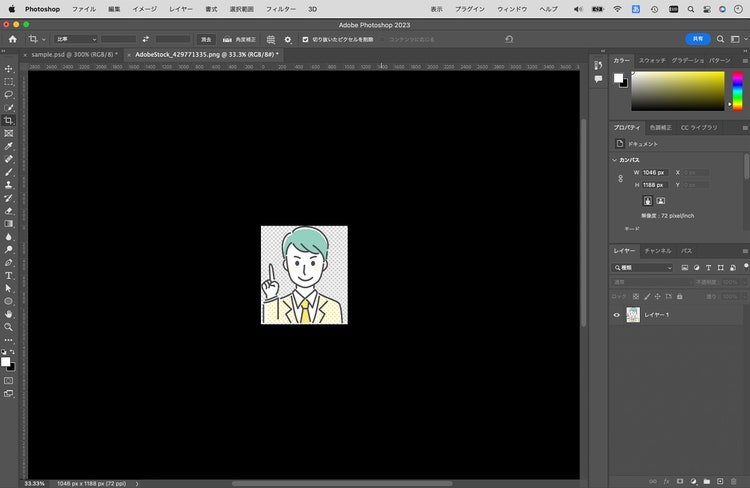Select the Lasso tool
This screenshot has height=488, width=750.
coord(9,95)
